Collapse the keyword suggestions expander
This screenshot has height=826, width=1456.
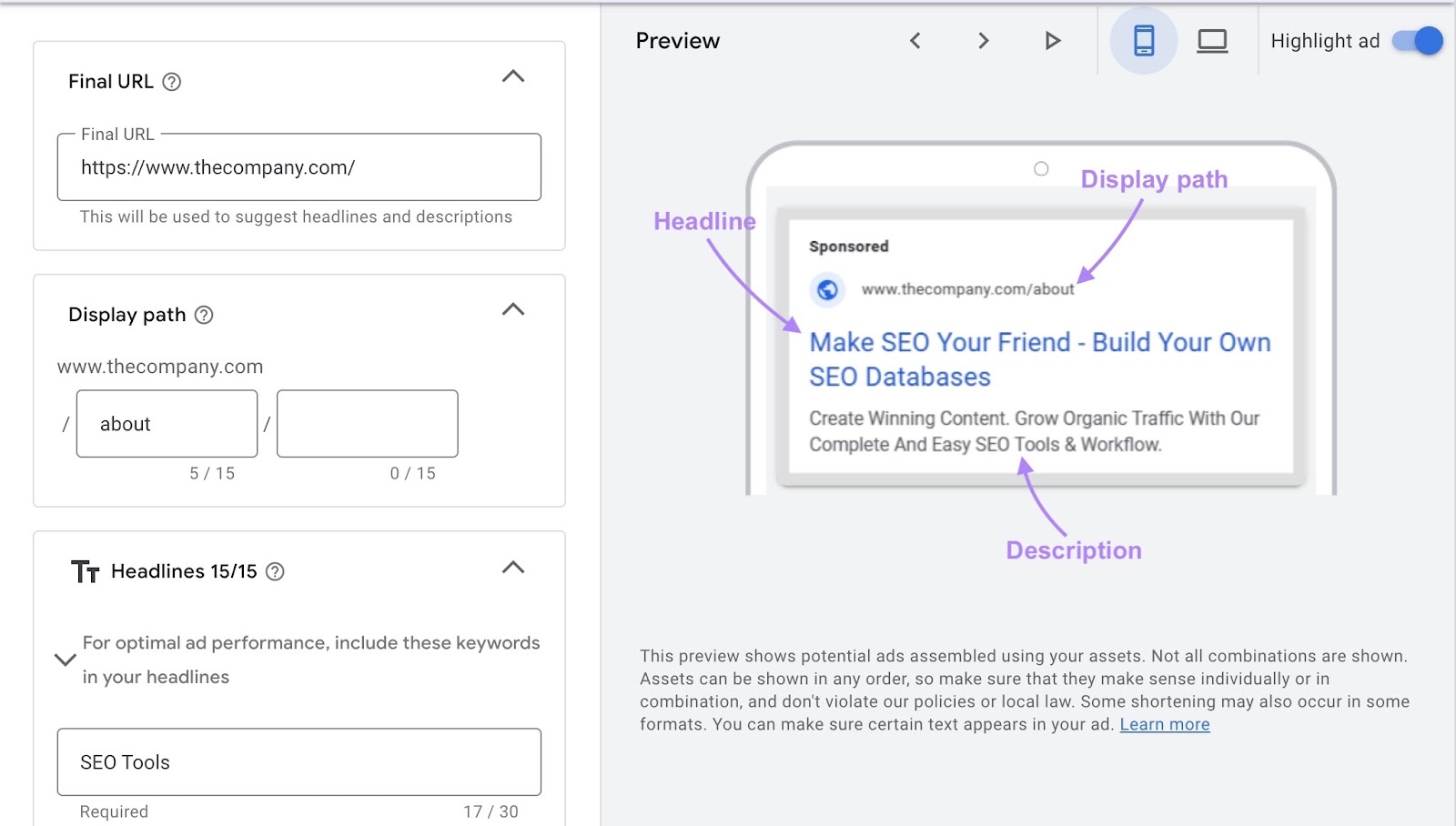64,660
